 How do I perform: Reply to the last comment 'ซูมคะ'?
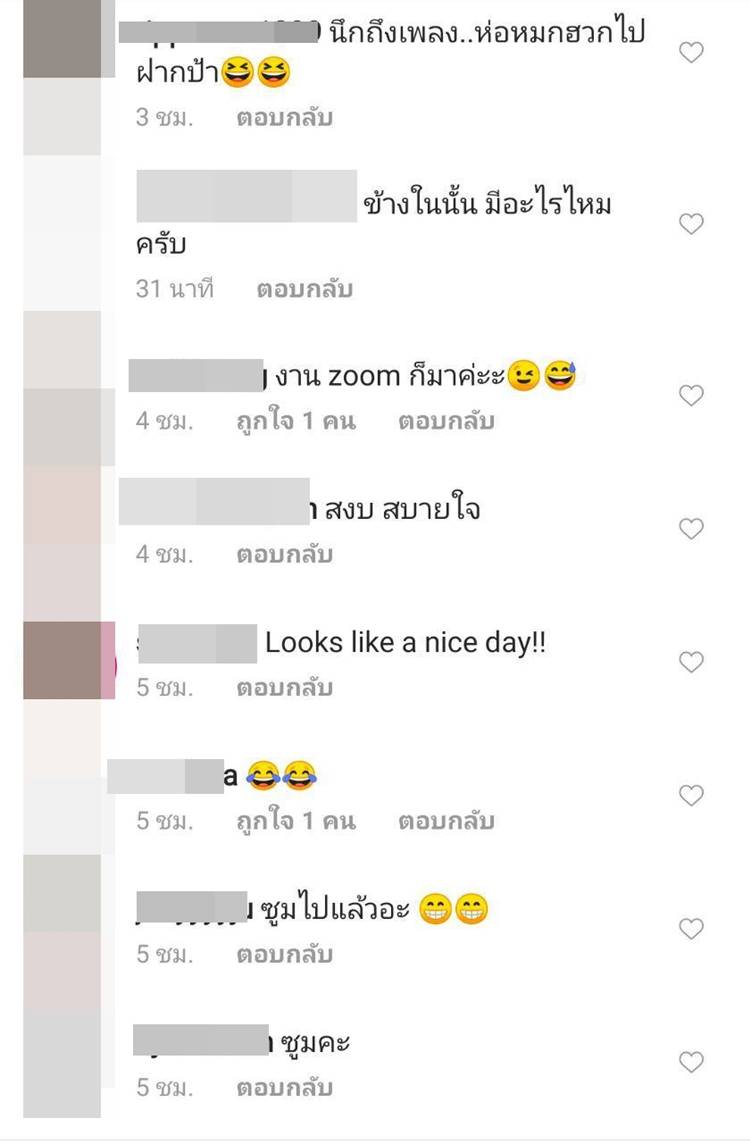pos(284,1088)
